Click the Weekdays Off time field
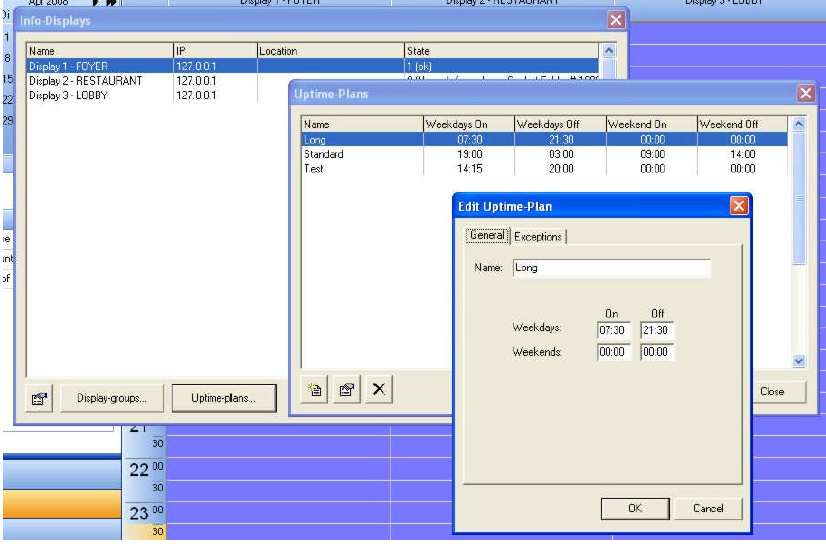This screenshot has height=544, width=826. pos(657,330)
